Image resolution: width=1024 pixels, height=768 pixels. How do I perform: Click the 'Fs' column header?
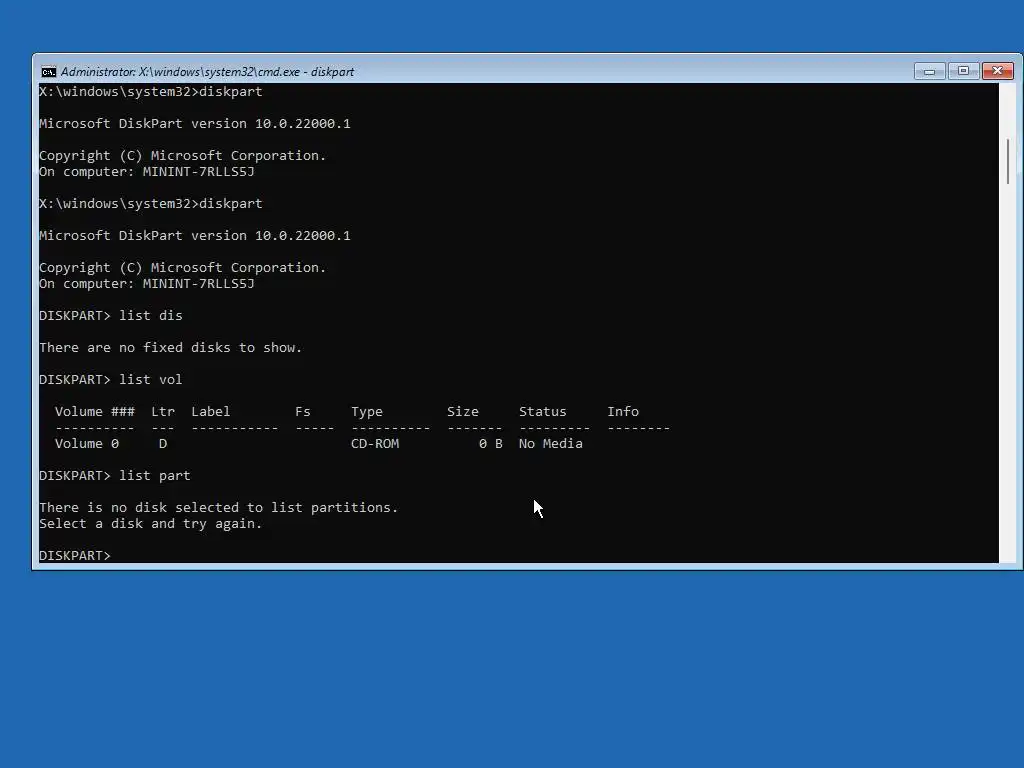302,411
